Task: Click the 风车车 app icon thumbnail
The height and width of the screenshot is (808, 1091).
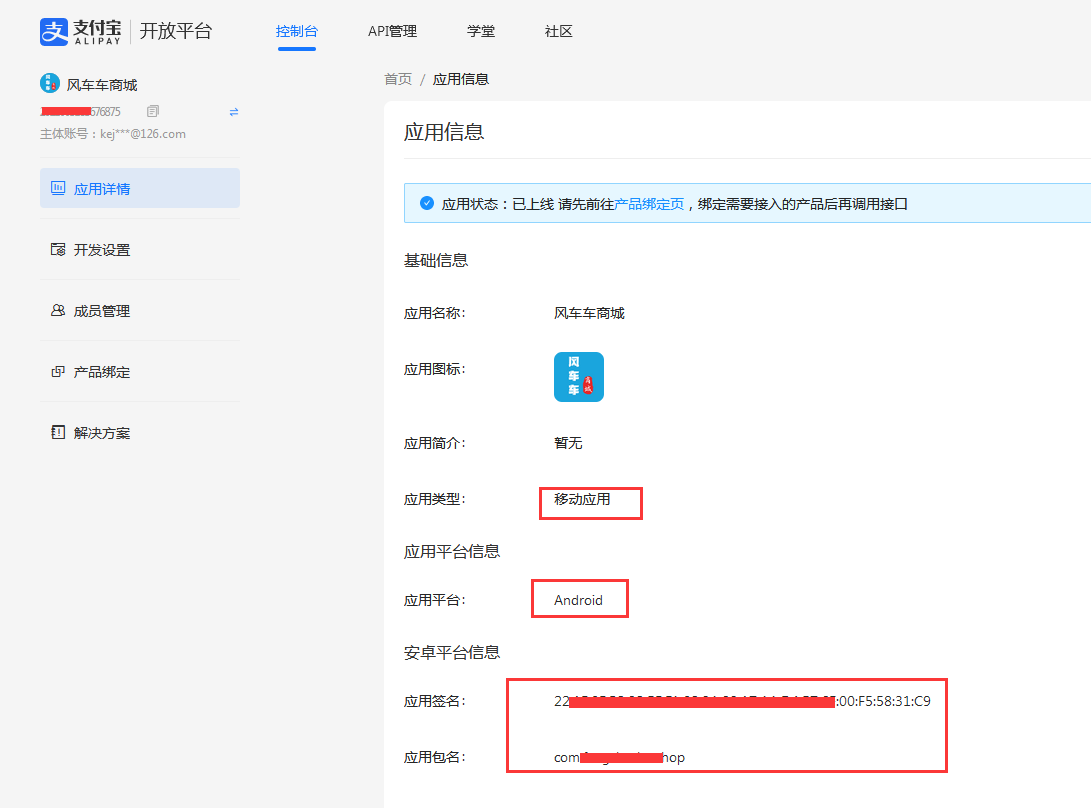Action: pyautogui.click(x=578, y=377)
